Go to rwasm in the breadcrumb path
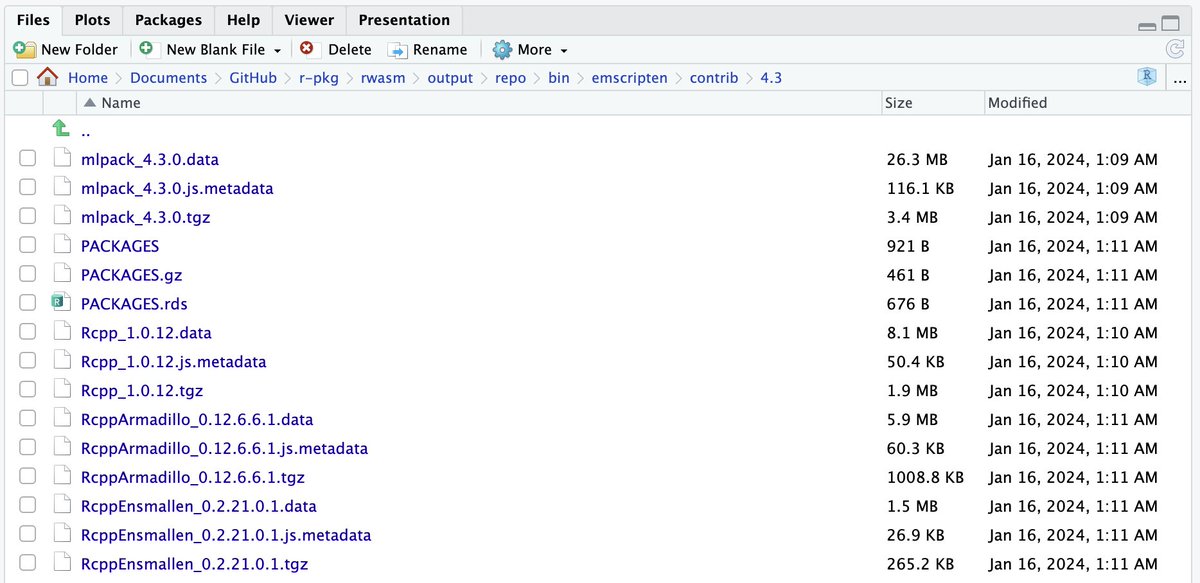 383,78
